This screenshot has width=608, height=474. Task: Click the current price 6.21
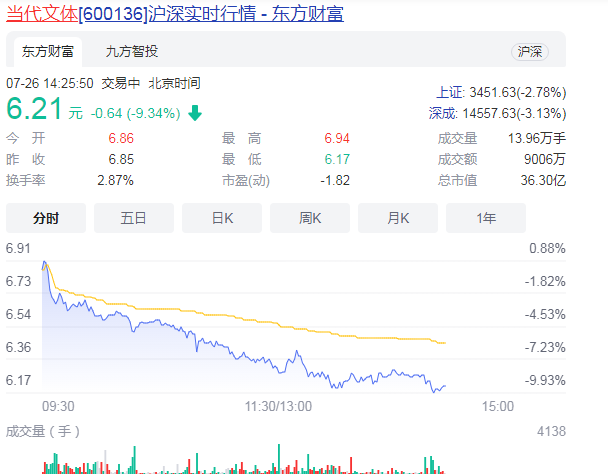[x=36, y=108]
